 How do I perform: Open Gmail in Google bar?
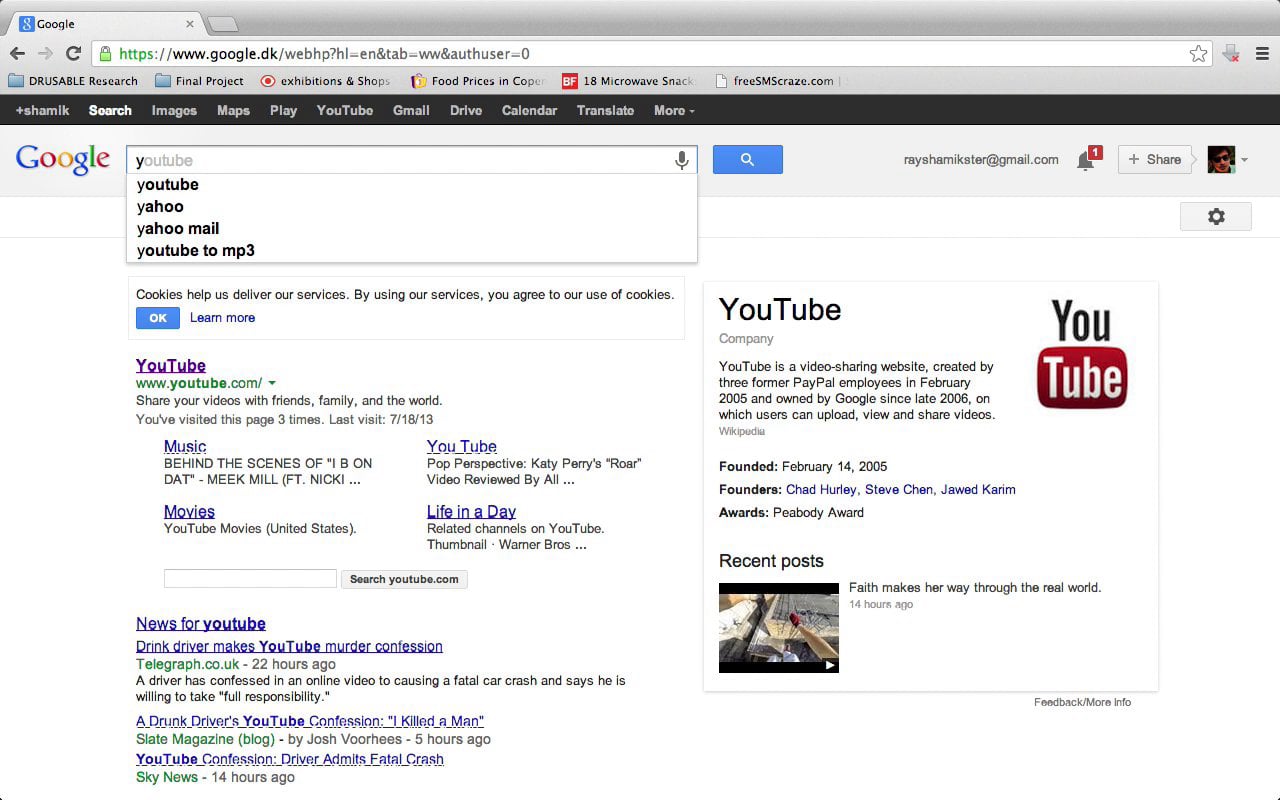(411, 110)
